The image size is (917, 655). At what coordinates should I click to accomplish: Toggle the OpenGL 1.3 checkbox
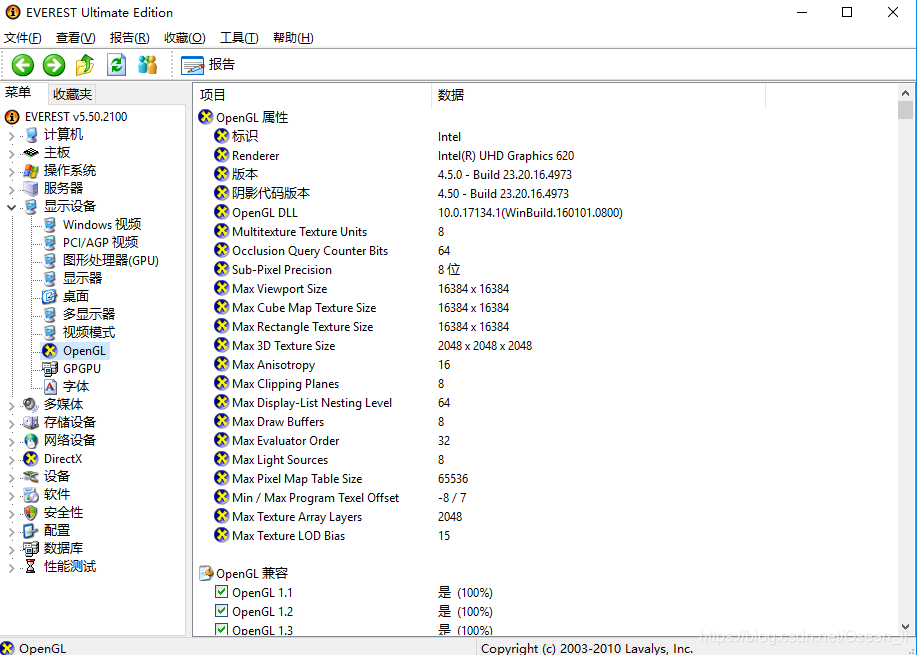[221, 629]
